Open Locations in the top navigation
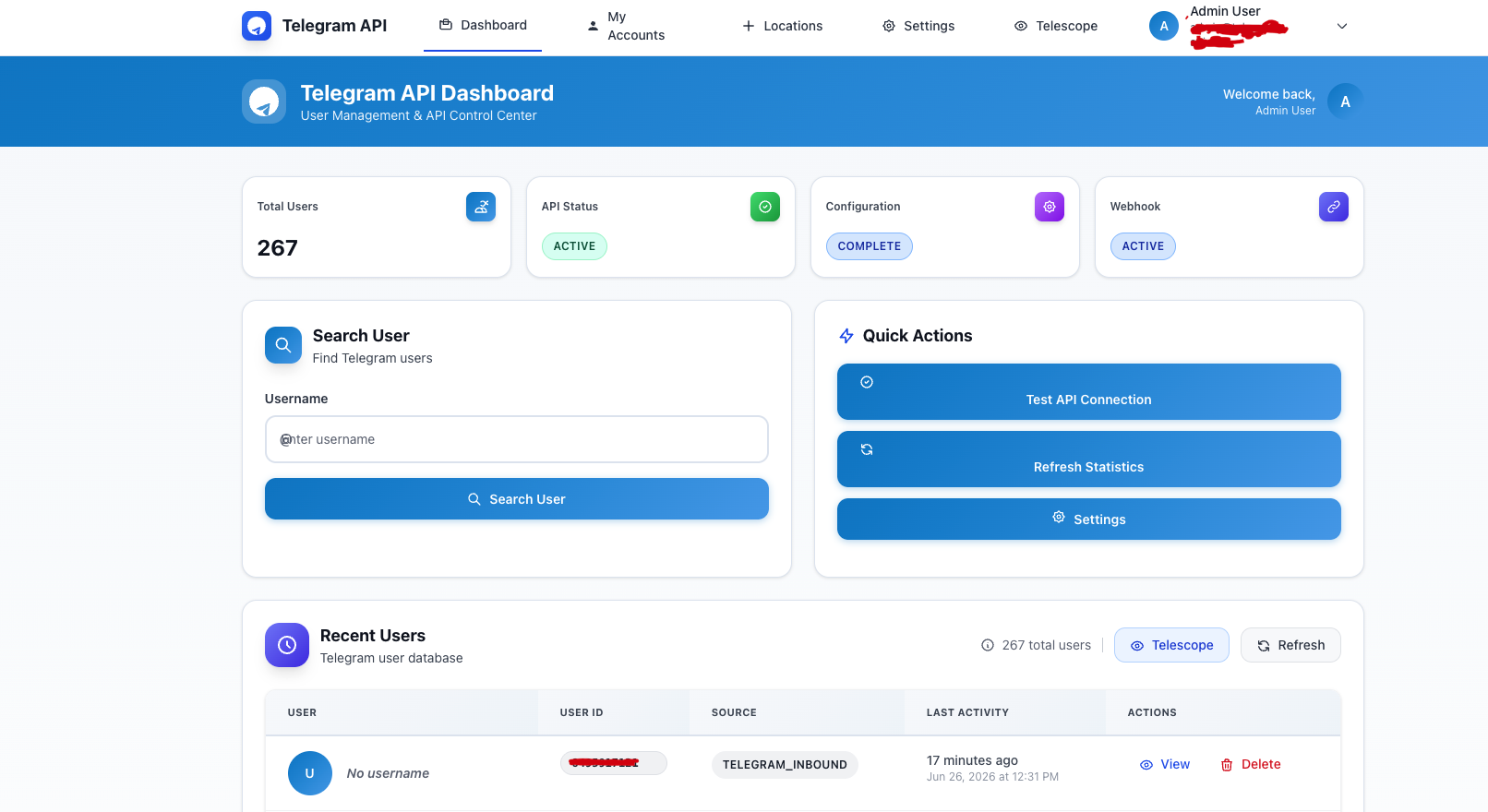The width and height of the screenshot is (1488, 812). (783, 26)
